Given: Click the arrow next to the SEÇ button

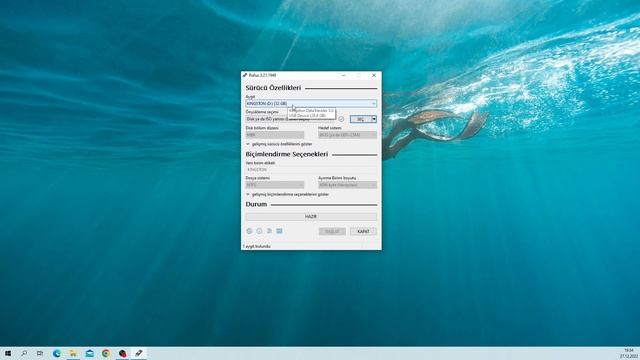Looking at the screenshot, I should [x=374, y=119].
